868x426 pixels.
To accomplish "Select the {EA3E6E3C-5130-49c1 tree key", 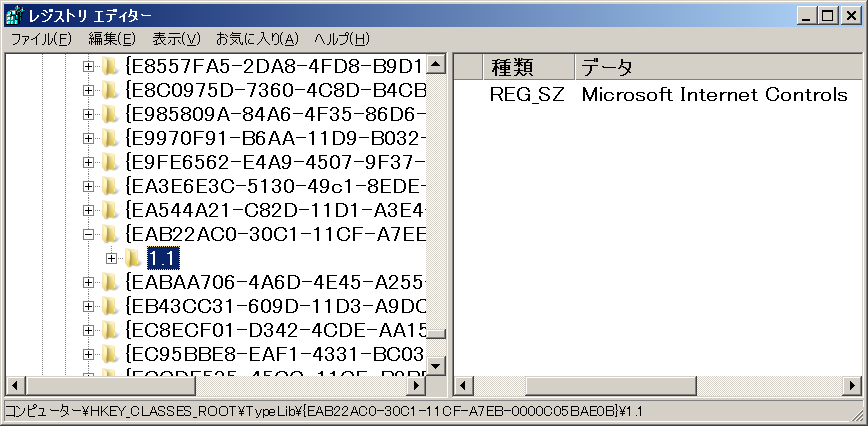I will [x=275, y=186].
